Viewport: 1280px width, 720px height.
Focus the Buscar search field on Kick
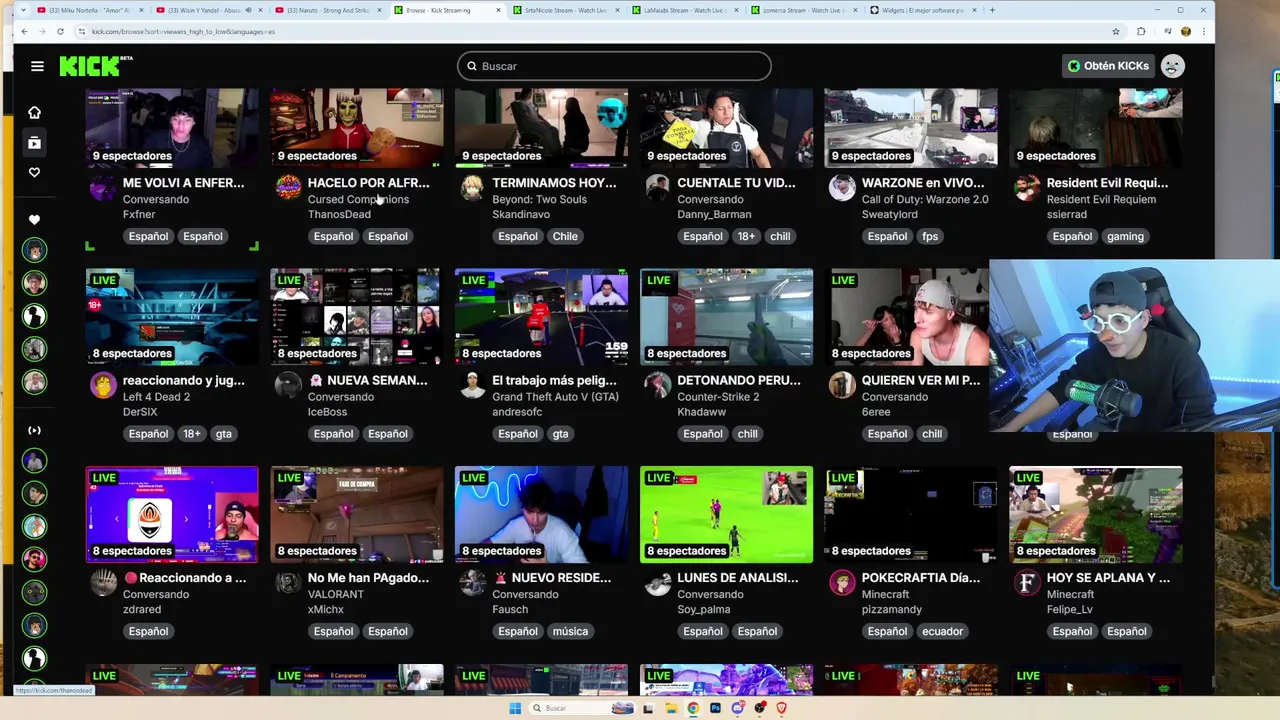click(614, 66)
